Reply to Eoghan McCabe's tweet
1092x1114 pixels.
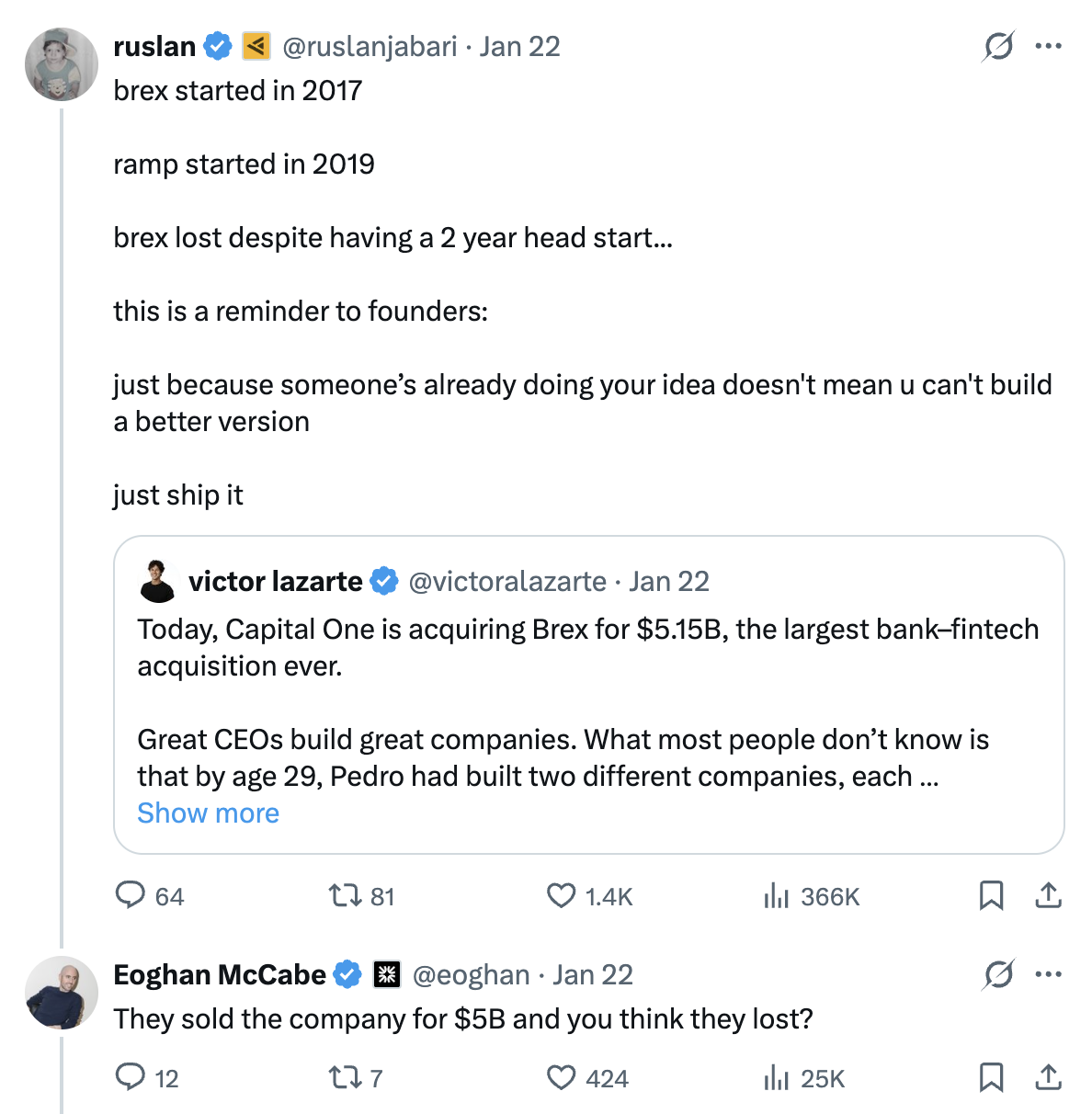pyautogui.click(x=131, y=1077)
